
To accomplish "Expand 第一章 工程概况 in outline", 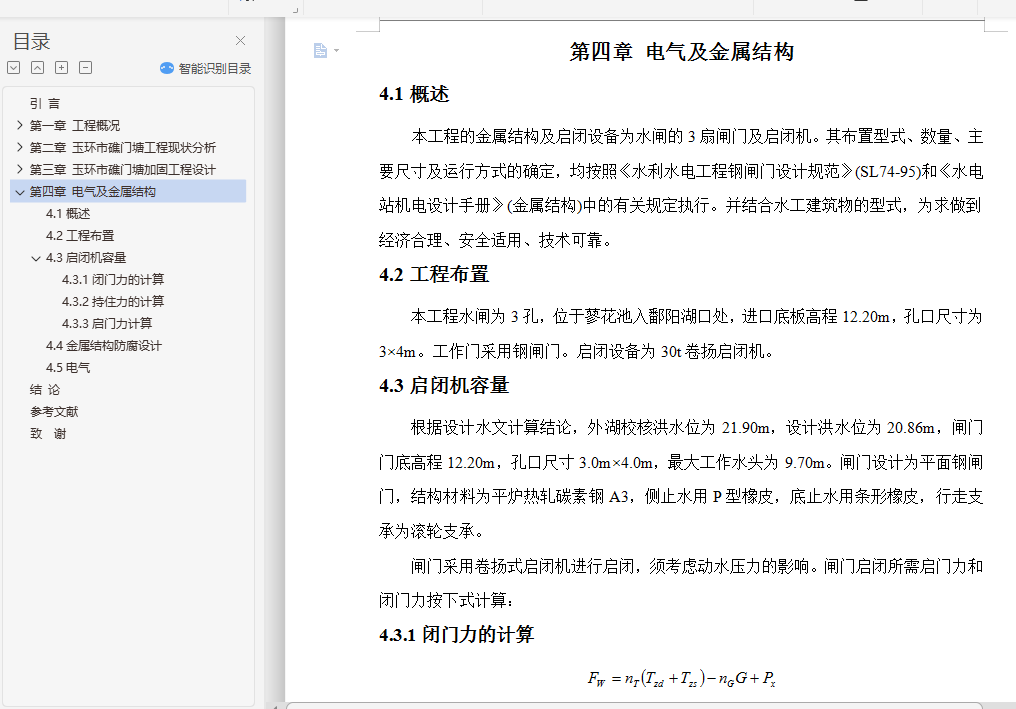I will point(19,125).
